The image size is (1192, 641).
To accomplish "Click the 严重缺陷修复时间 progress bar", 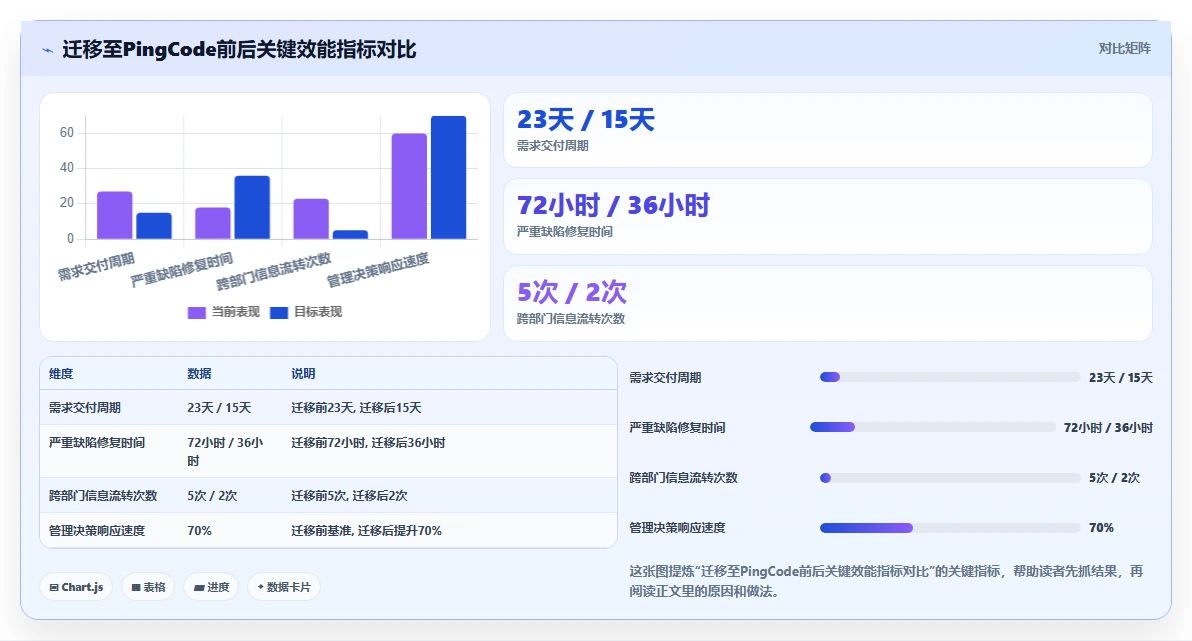I will pyautogui.click(x=933, y=427).
